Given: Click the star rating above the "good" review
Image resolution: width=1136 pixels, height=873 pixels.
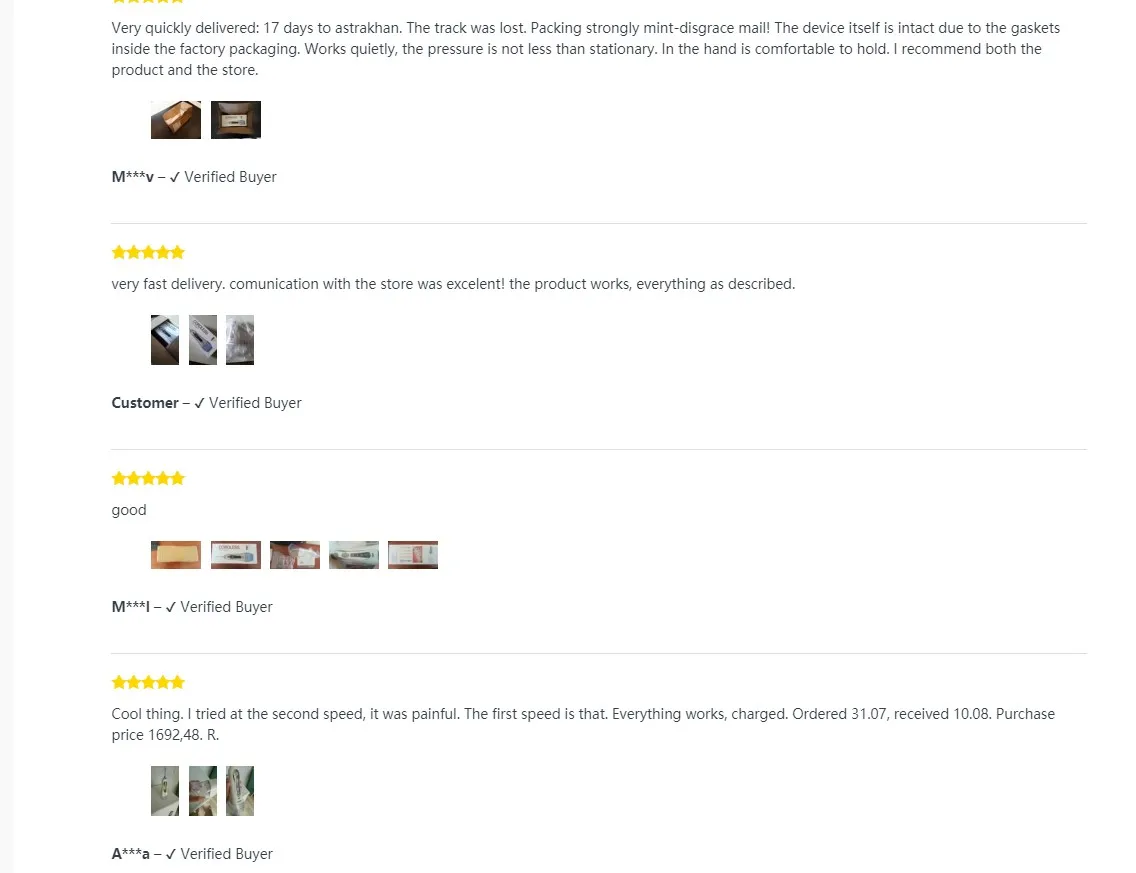Looking at the screenshot, I should coord(148,479).
